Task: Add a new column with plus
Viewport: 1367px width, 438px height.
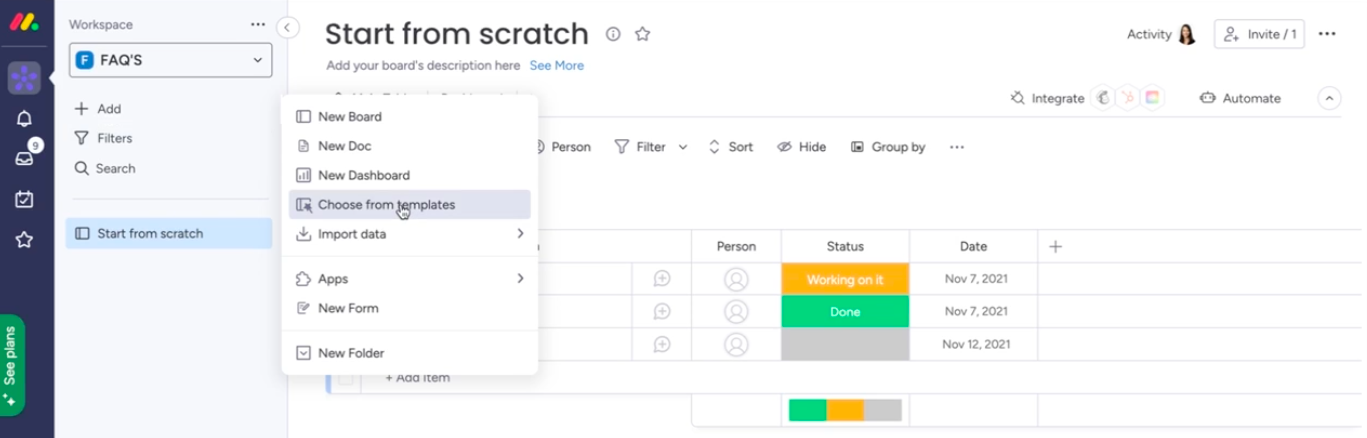Action: click(x=1055, y=246)
